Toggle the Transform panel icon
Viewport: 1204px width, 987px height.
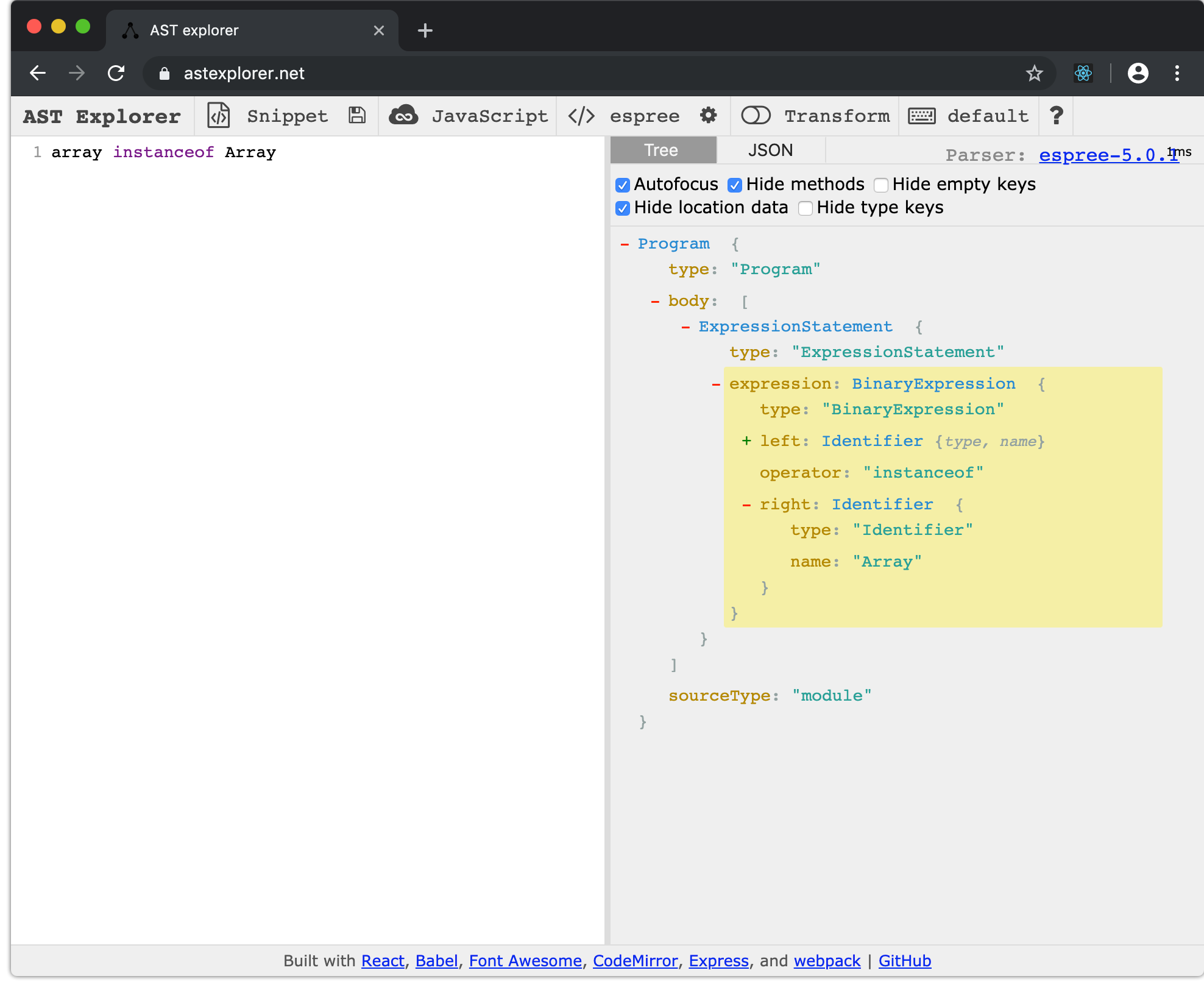tap(756, 115)
